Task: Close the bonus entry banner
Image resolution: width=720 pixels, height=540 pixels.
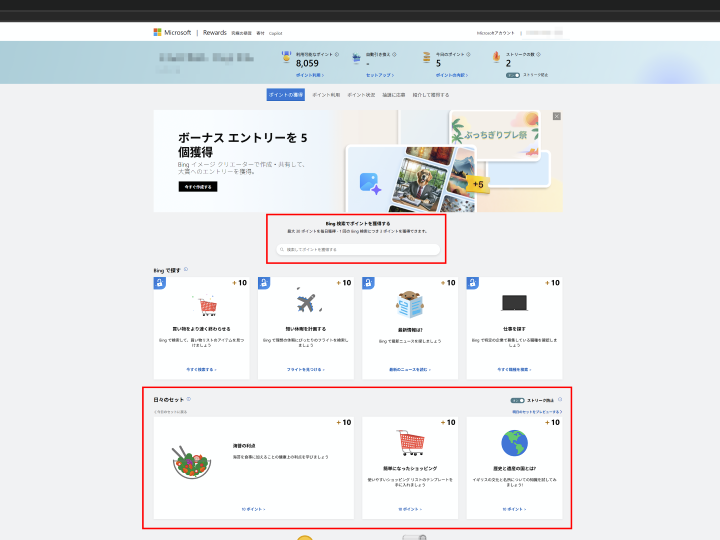Action: coord(557,116)
